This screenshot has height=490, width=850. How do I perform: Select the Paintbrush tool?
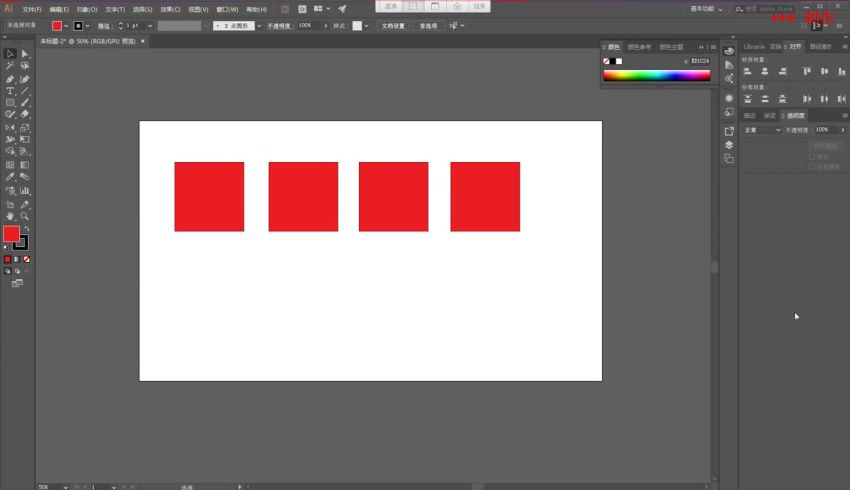point(24,102)
